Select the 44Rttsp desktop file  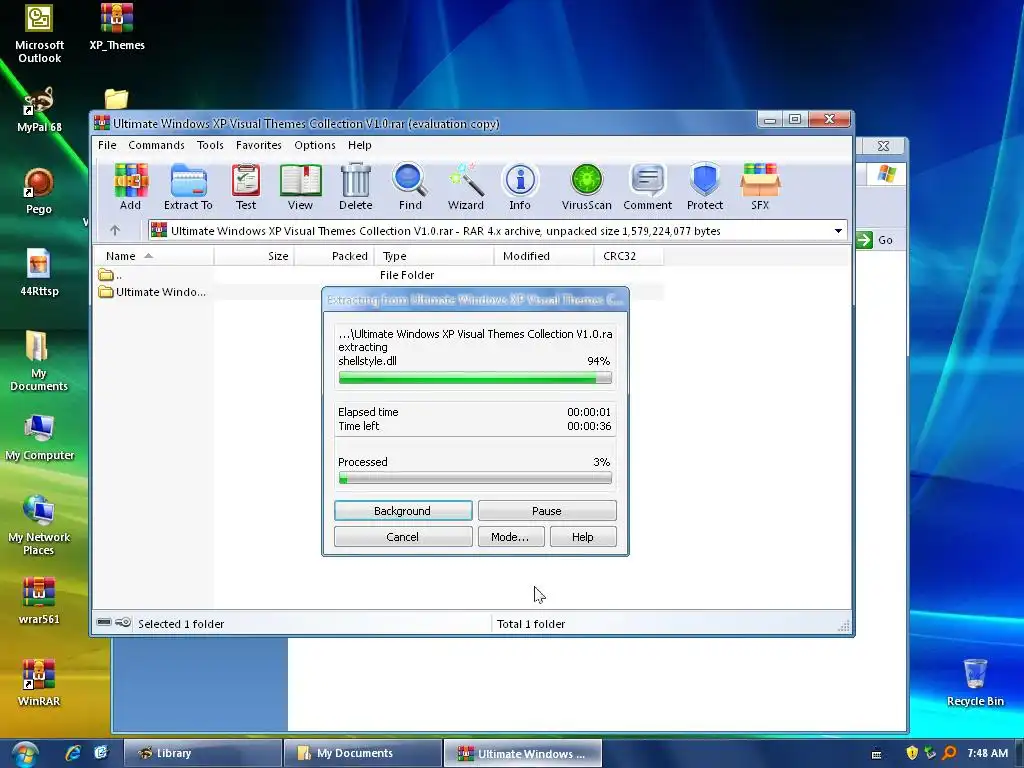(39, 273)
